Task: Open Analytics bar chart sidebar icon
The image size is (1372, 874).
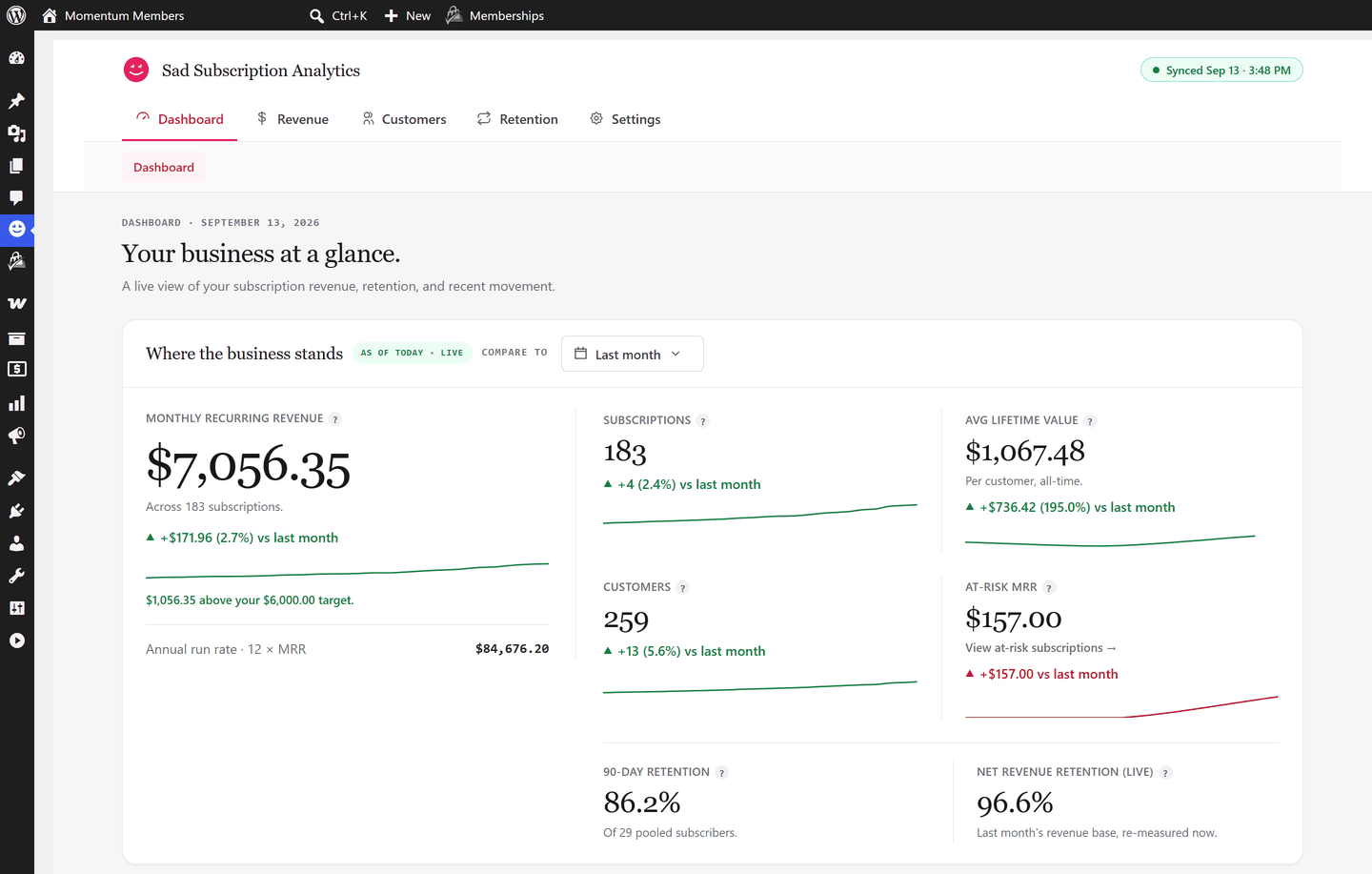Action: coord(16,403)
